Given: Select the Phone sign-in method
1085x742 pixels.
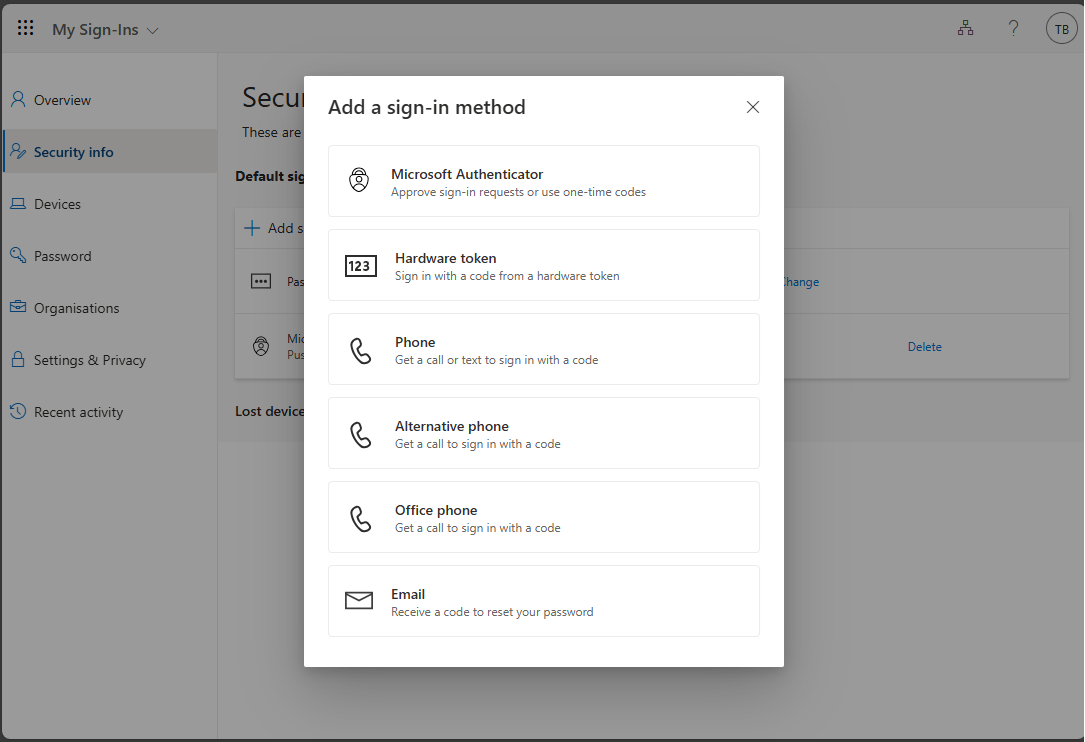Looking at the screenshot, I should (543, 349).
